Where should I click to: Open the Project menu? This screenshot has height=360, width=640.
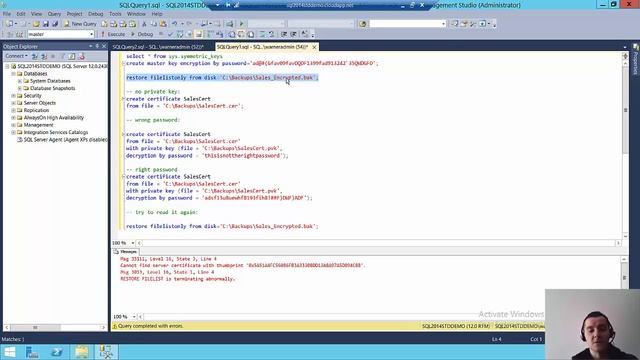point(74,14)
